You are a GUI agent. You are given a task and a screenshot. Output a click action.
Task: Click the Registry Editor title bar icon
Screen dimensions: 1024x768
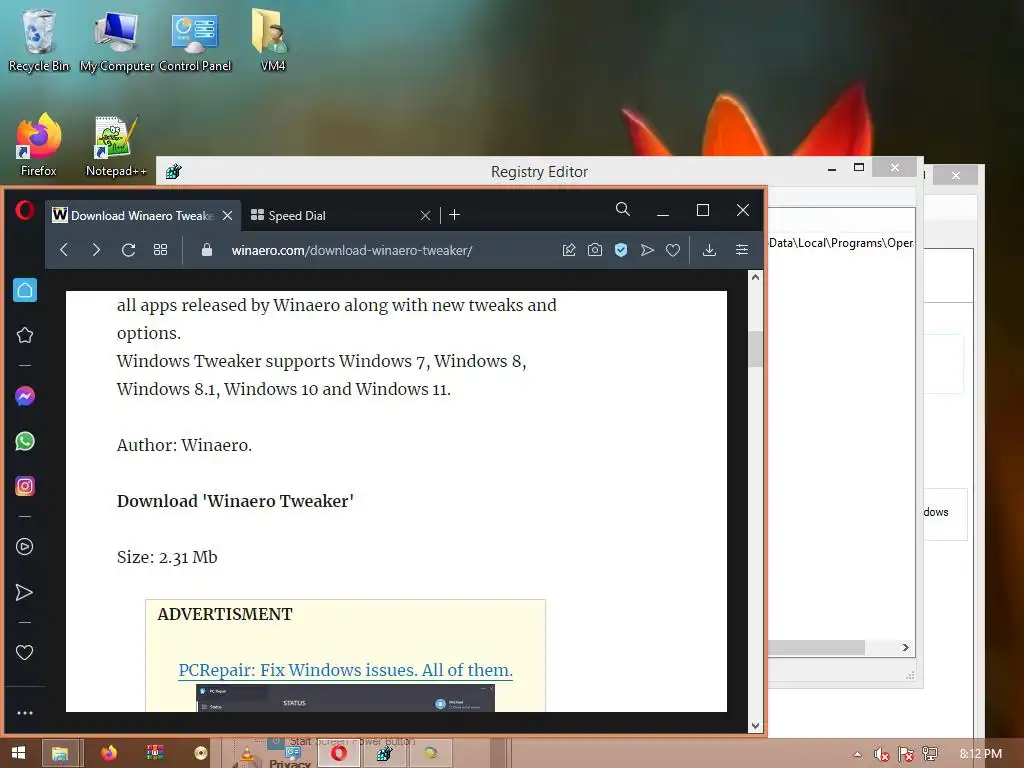click(174, 172)
